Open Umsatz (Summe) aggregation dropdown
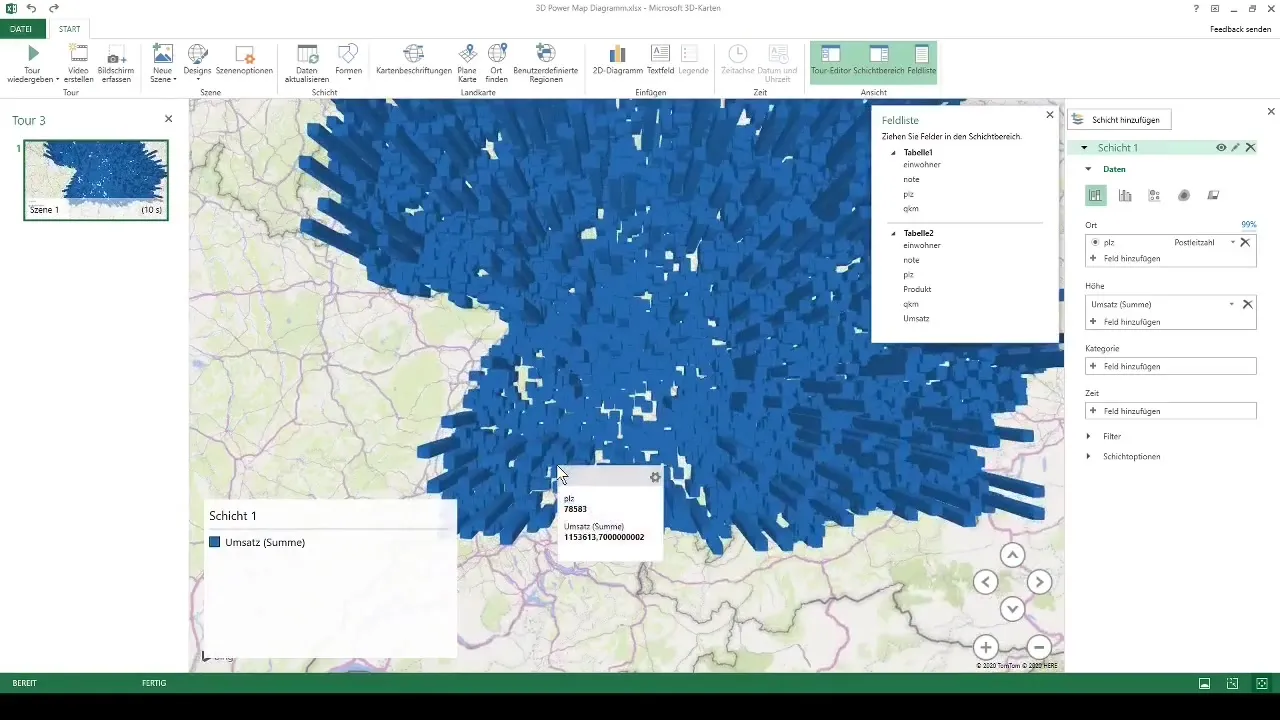This screenshot has height=720, width=1280. click(1231, 304)
